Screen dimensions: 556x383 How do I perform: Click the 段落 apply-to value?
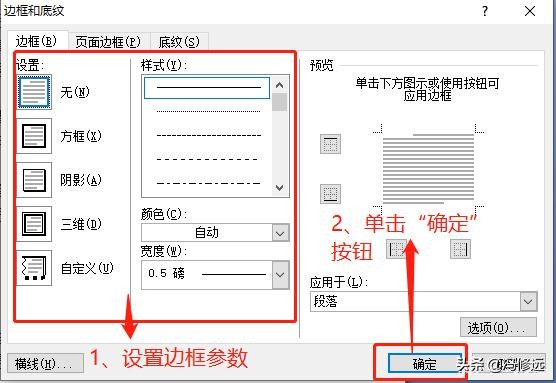(325, 301)
